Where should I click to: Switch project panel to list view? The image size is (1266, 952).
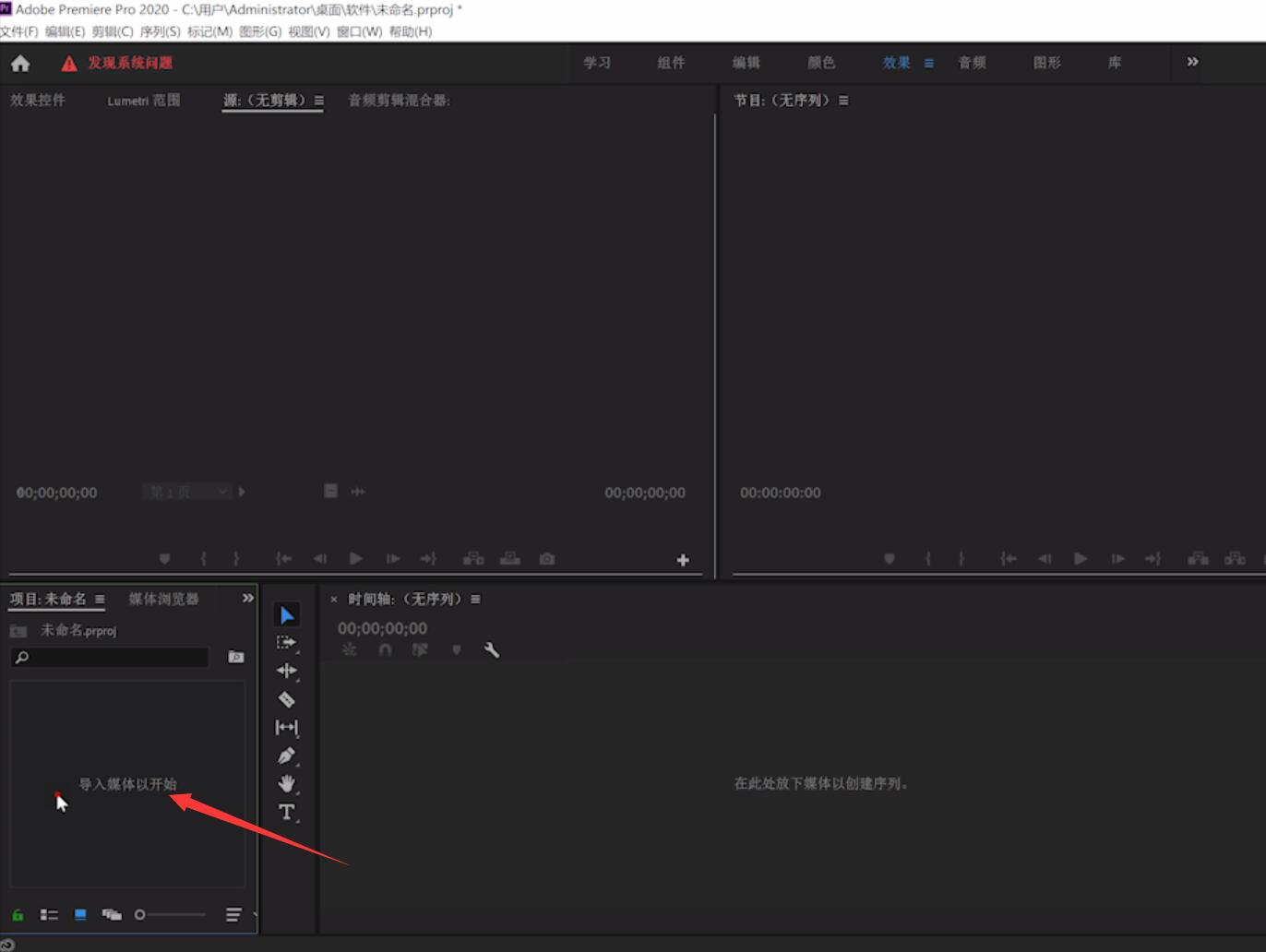pos(49,914)
